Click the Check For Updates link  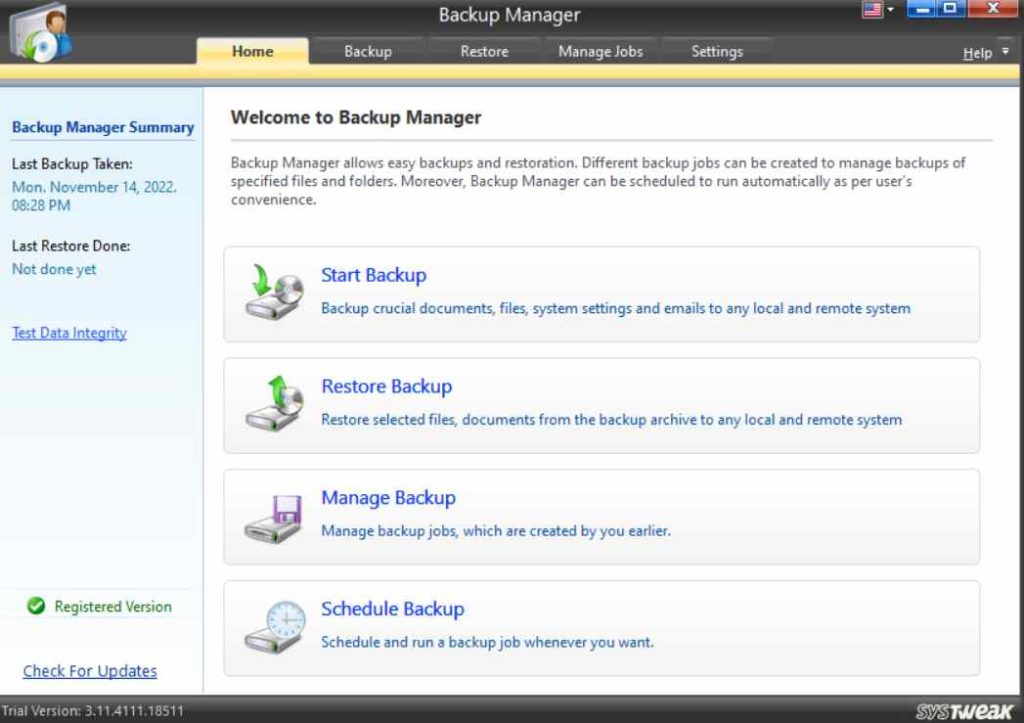click(90, 671)
